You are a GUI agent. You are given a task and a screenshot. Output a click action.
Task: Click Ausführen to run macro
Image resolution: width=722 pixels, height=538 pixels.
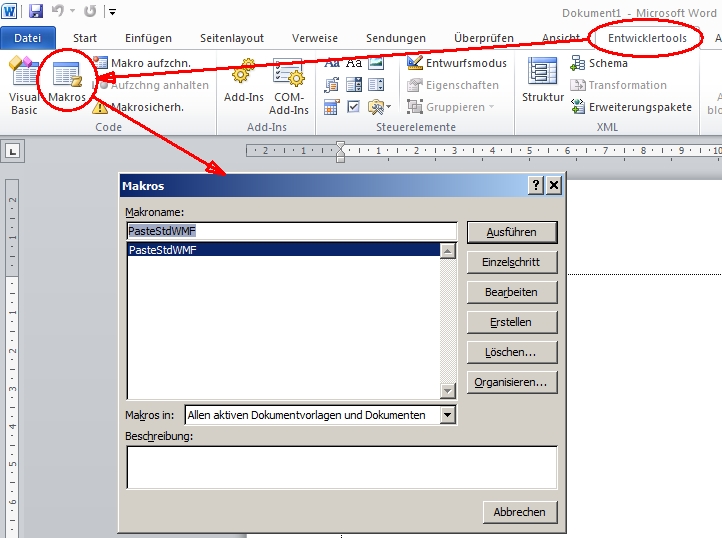pyautogui.click(x=512, y=232)
